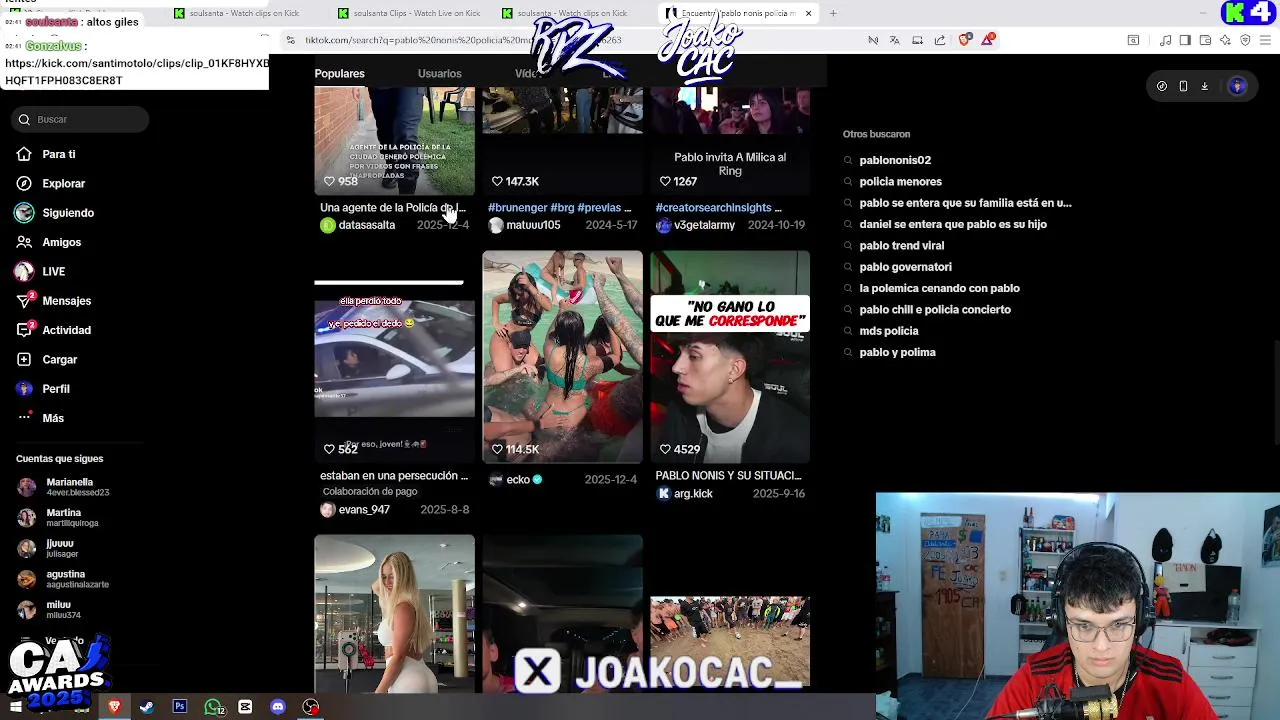This screenshot has width=1280, height=720.
Task: Open Windows Start menu
Action: 15,707
